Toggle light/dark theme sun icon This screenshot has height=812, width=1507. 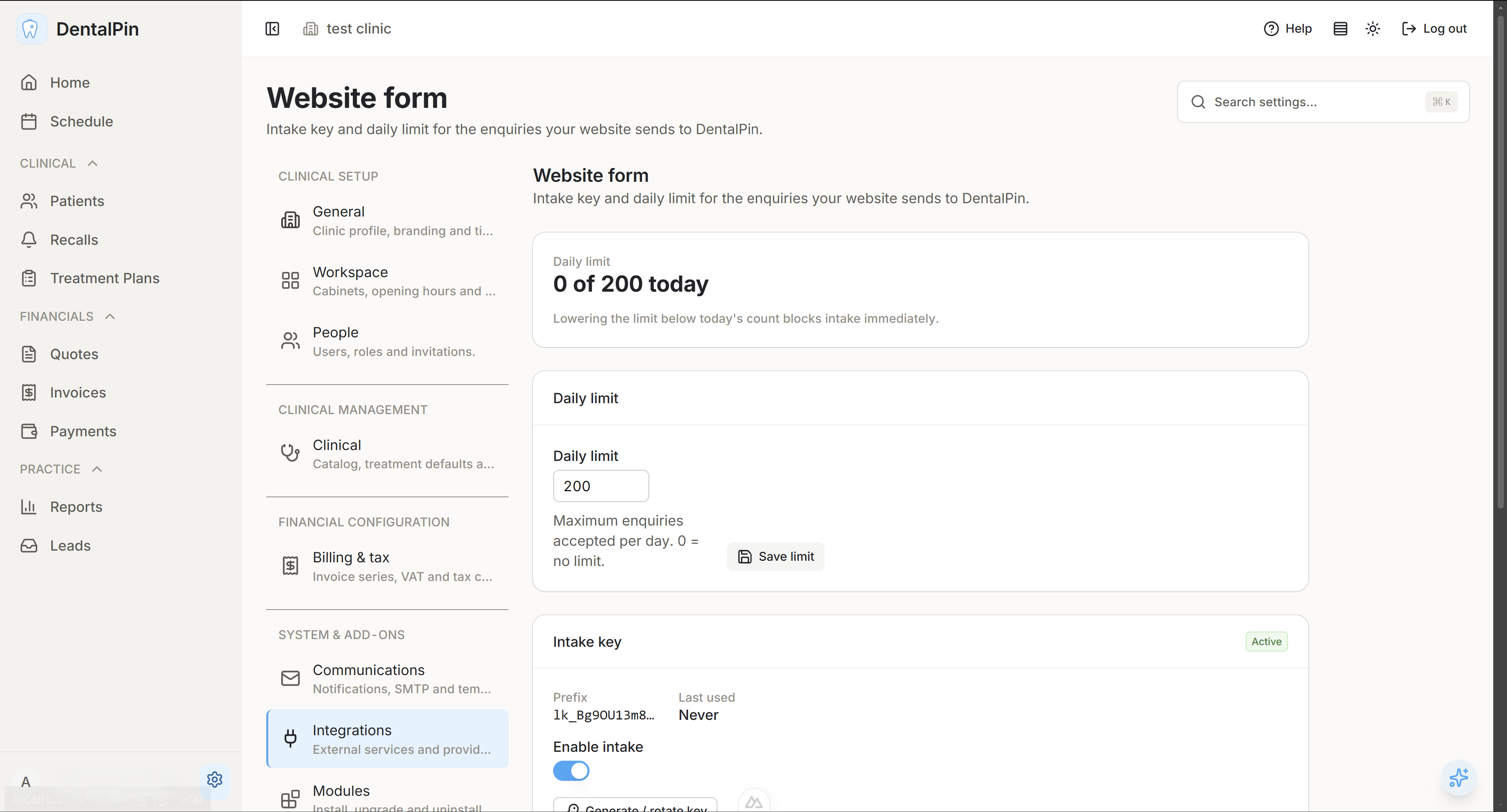click(1372, 29)
